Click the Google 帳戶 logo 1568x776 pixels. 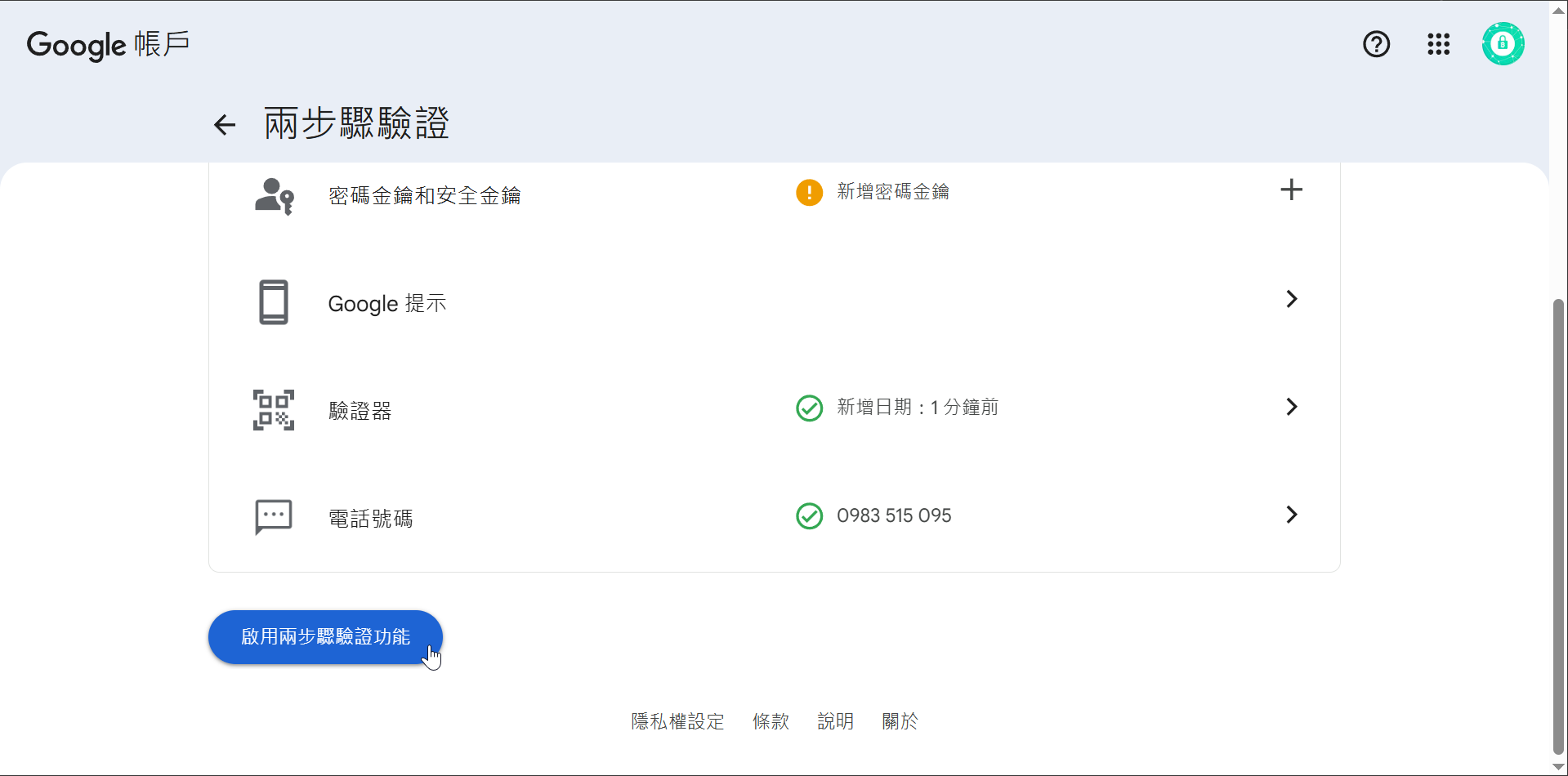coord(108,45)
